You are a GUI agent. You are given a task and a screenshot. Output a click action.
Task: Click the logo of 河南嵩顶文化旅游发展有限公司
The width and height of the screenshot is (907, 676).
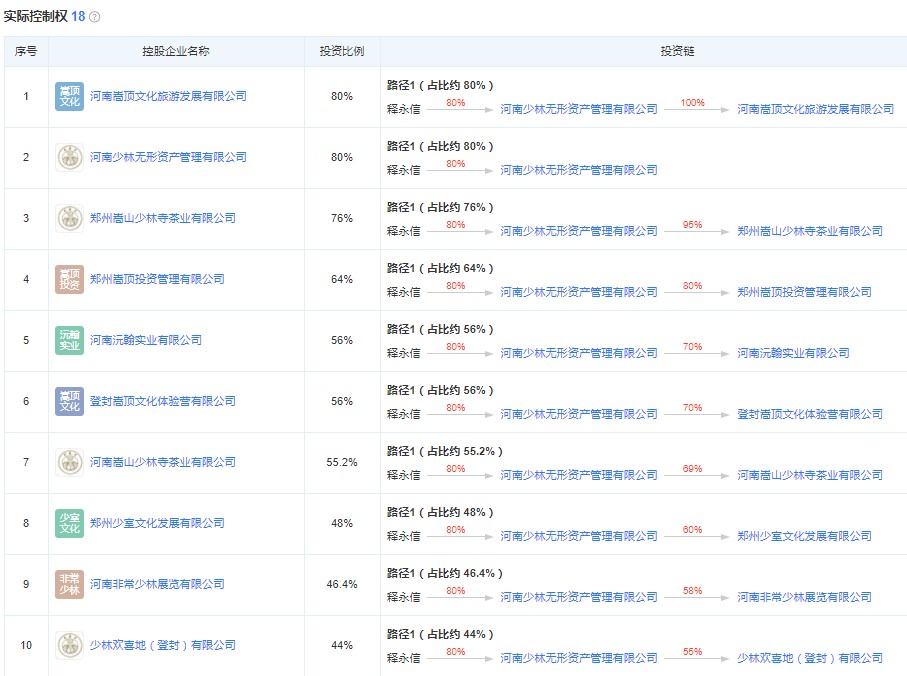pyautogui.click(x=69, y=97)
